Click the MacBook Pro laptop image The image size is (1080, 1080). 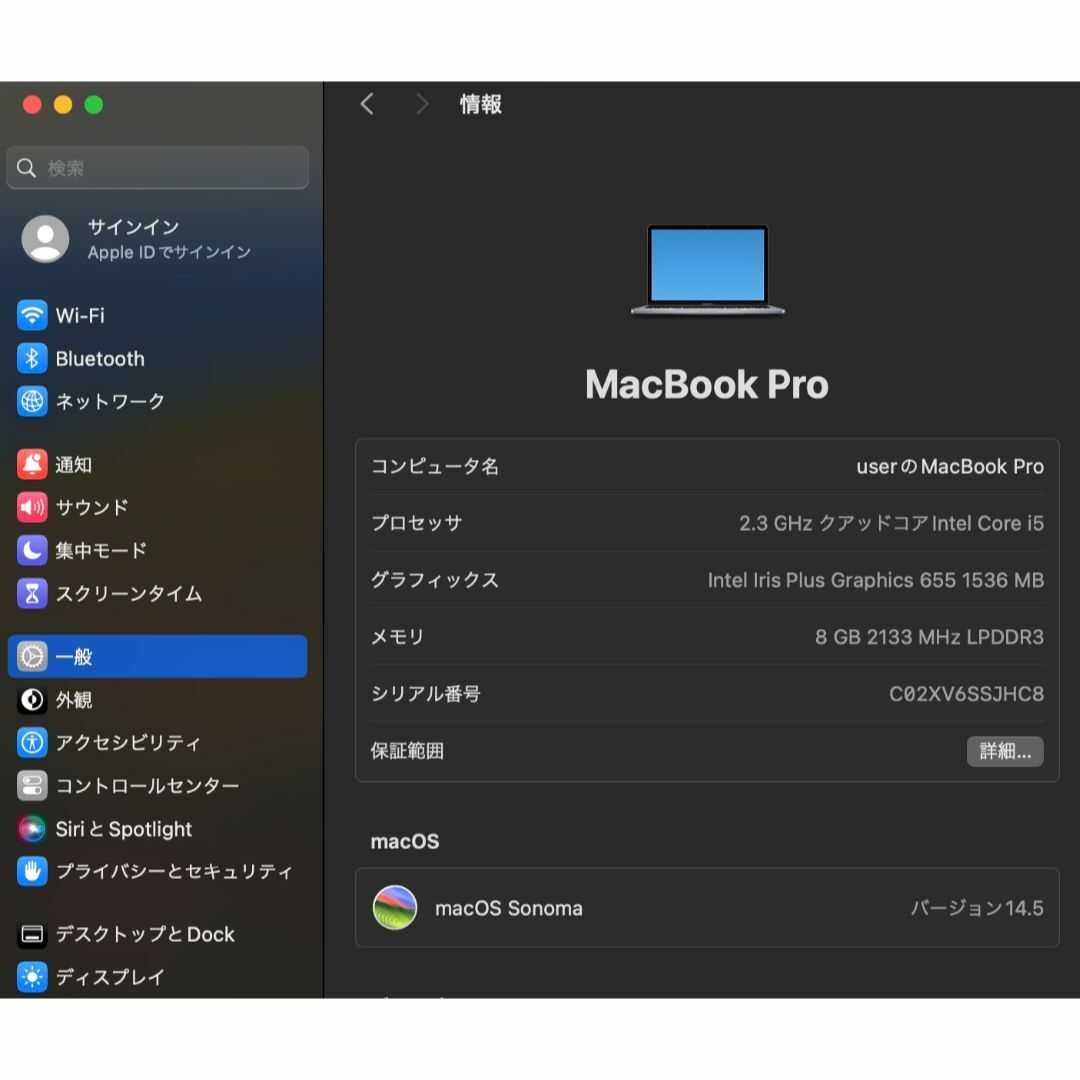click(707, 270)
